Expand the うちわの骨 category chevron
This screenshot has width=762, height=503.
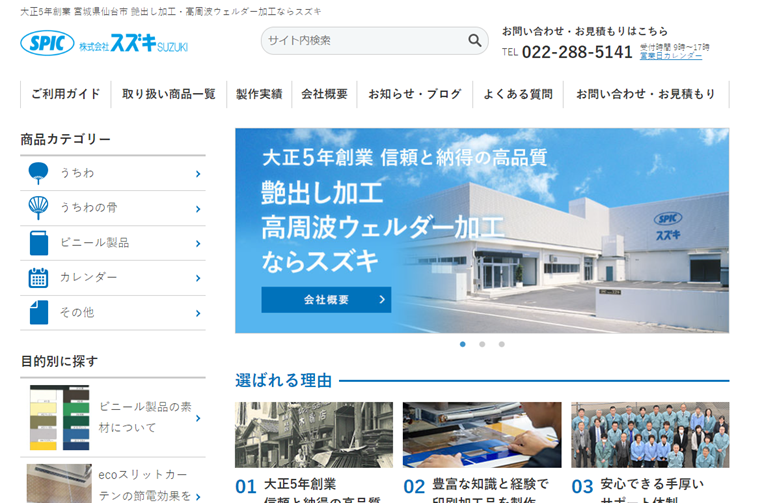tap(198, 209)
